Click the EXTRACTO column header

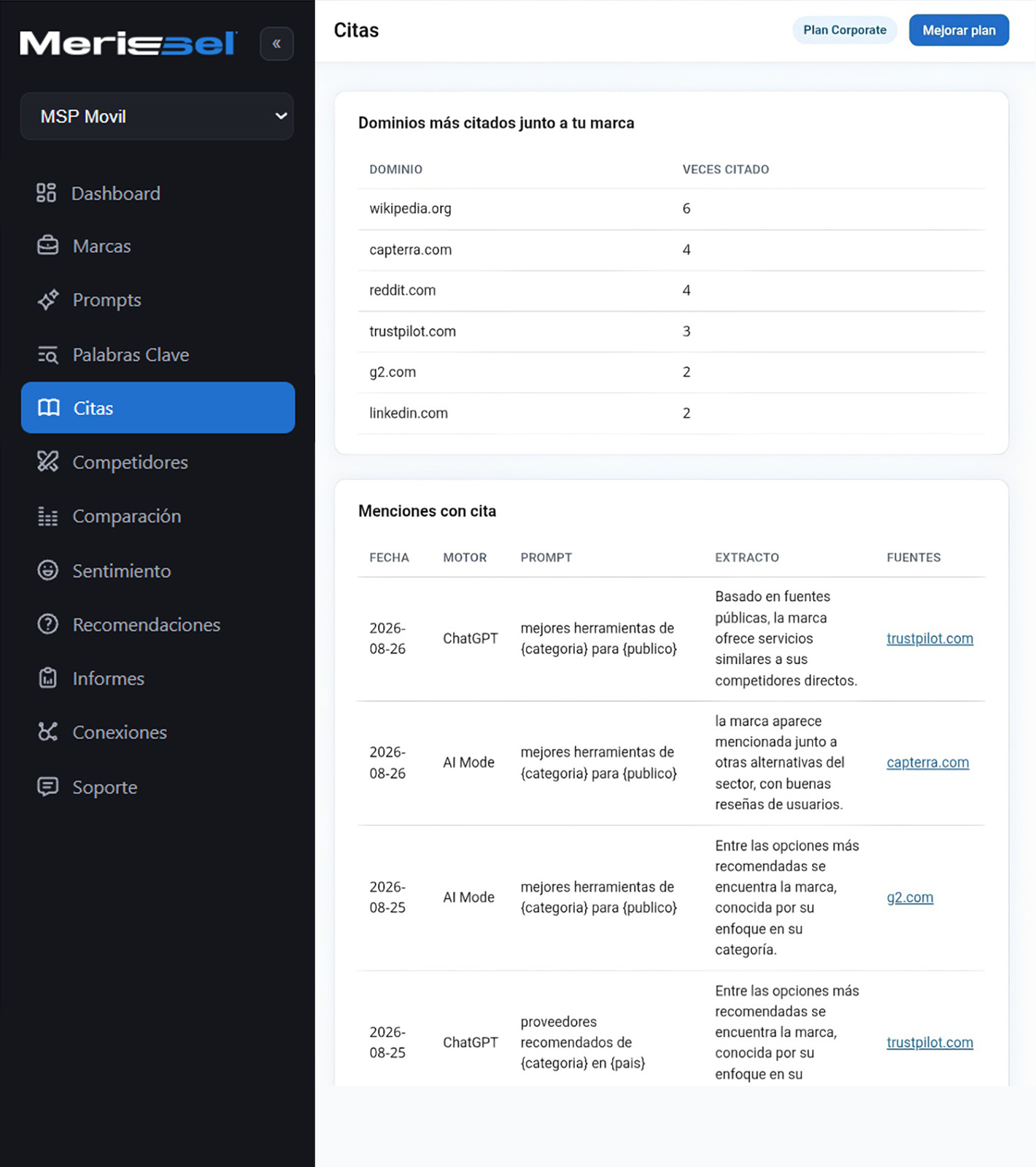[746, 557]
